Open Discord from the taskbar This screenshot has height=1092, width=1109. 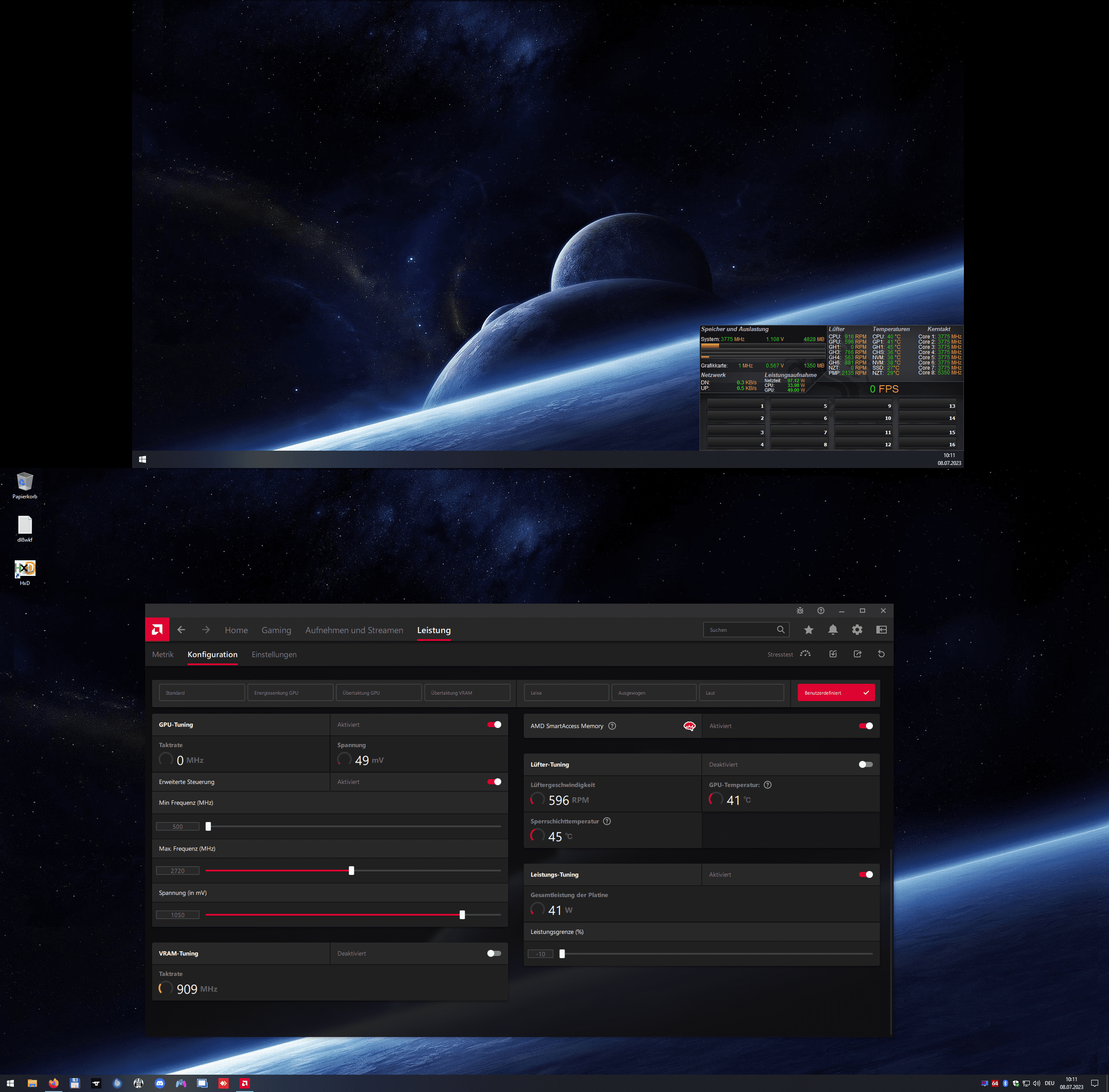[x=160, y=1083]
